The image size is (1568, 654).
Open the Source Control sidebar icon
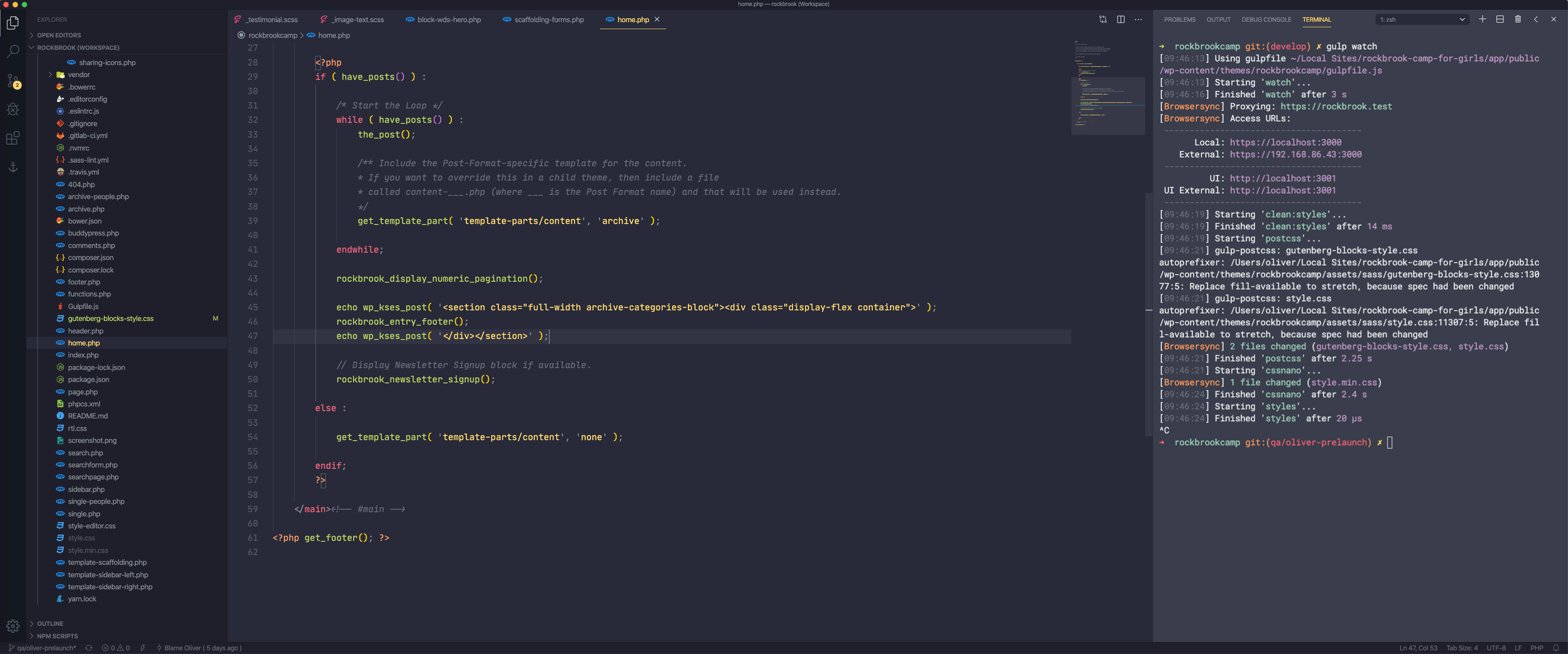(x=12, y=80)
